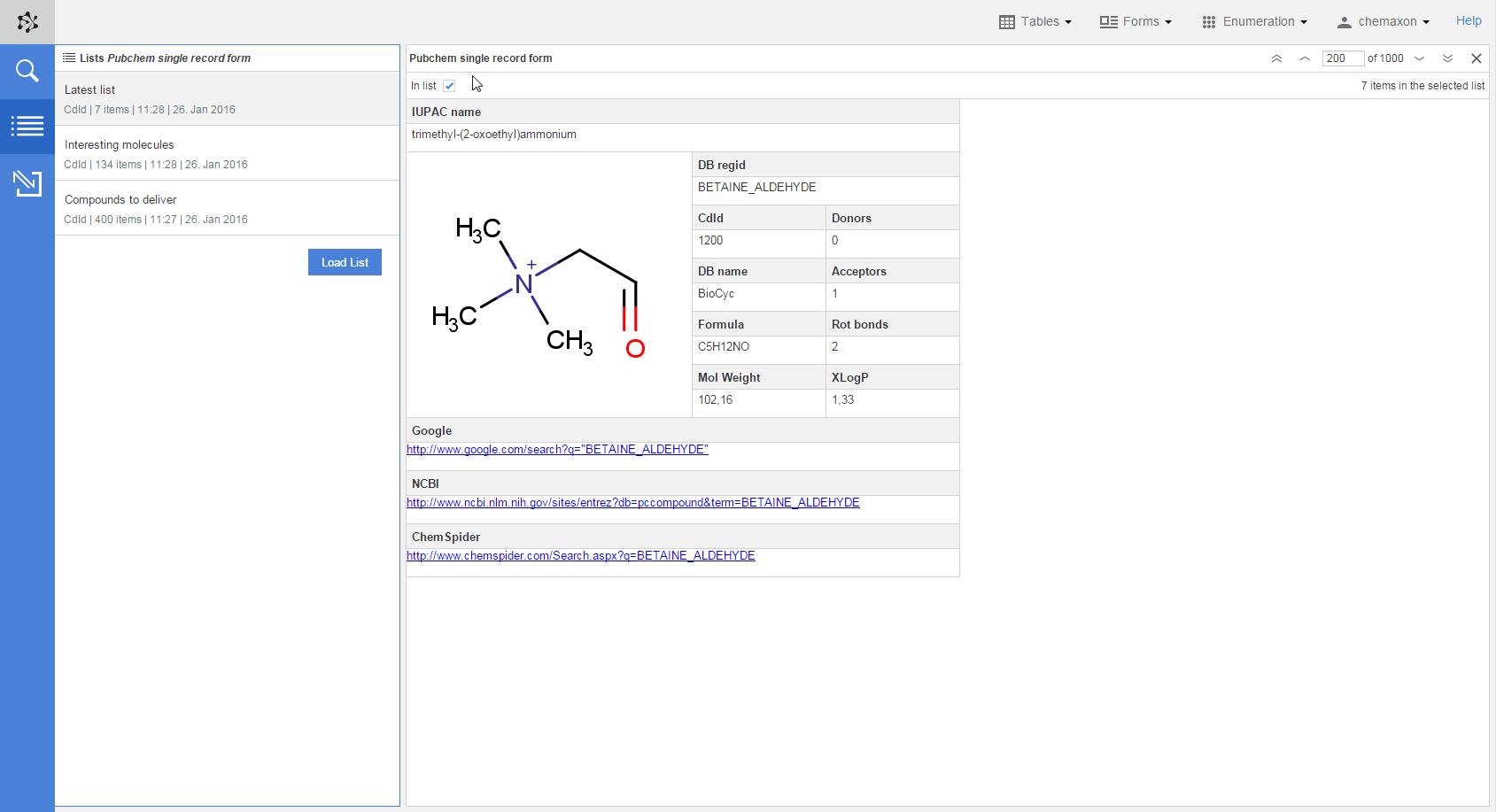Open the search panel in sidebar
Viewport: 1496px width, 812px height.
point(27,71)
